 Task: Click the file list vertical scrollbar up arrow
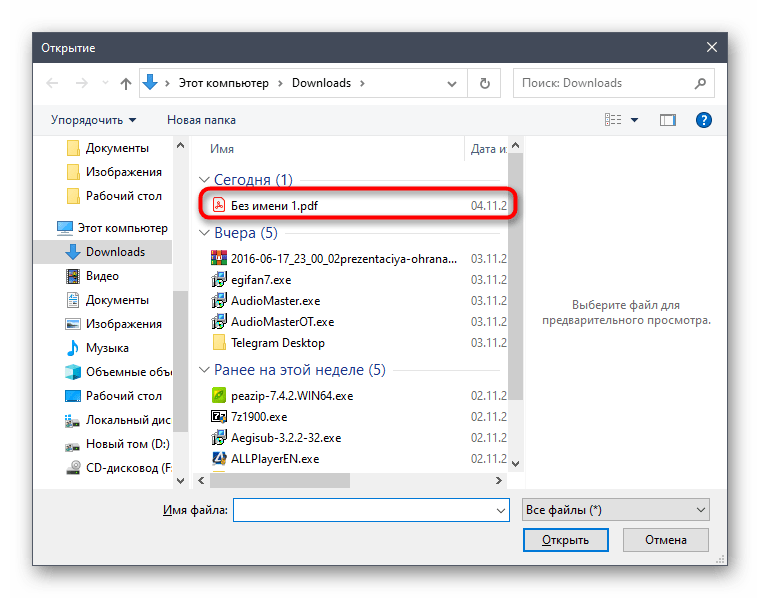[515, 145]
